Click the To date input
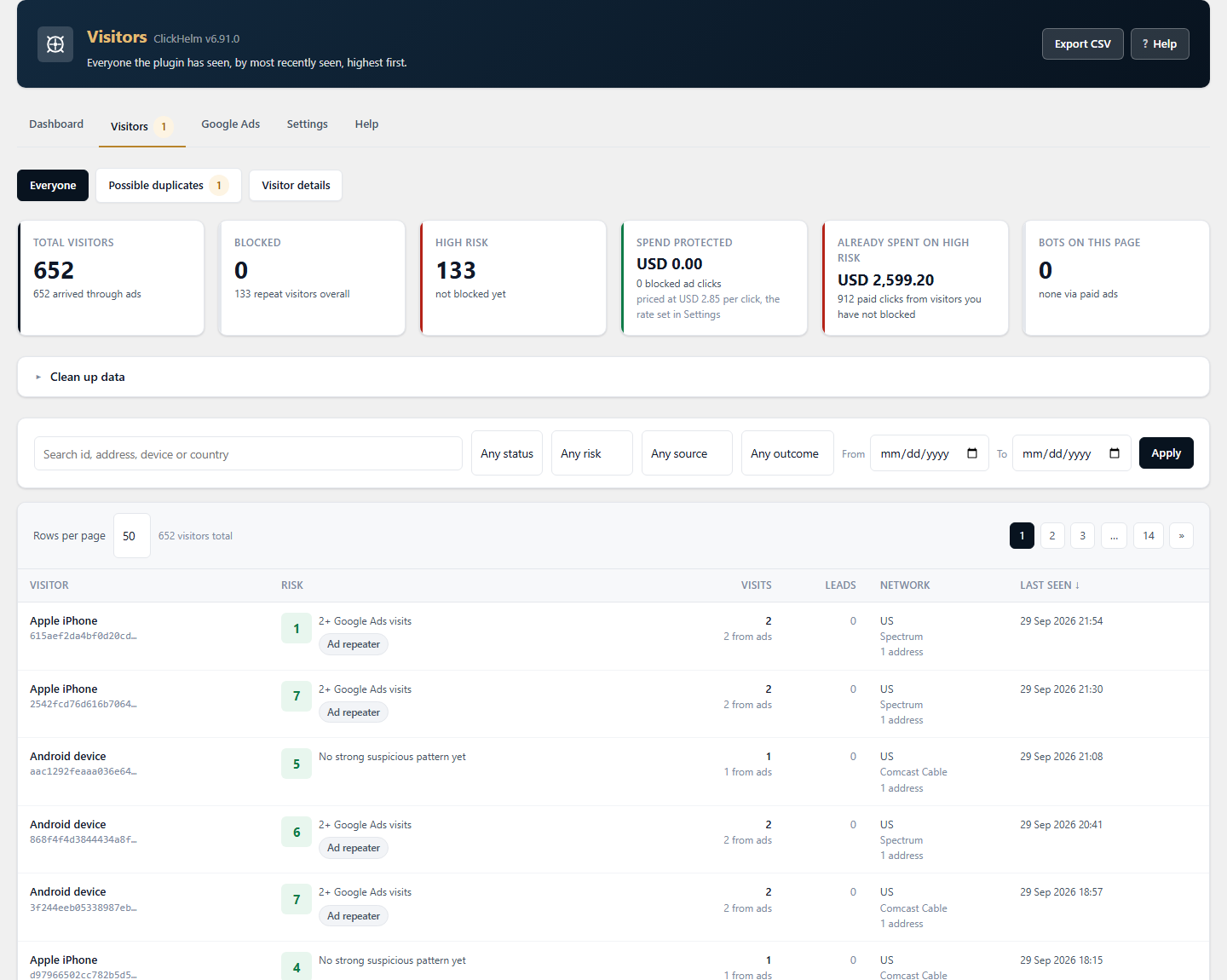This screenshot has width=1227, height=980. [x=1072, y=453]
